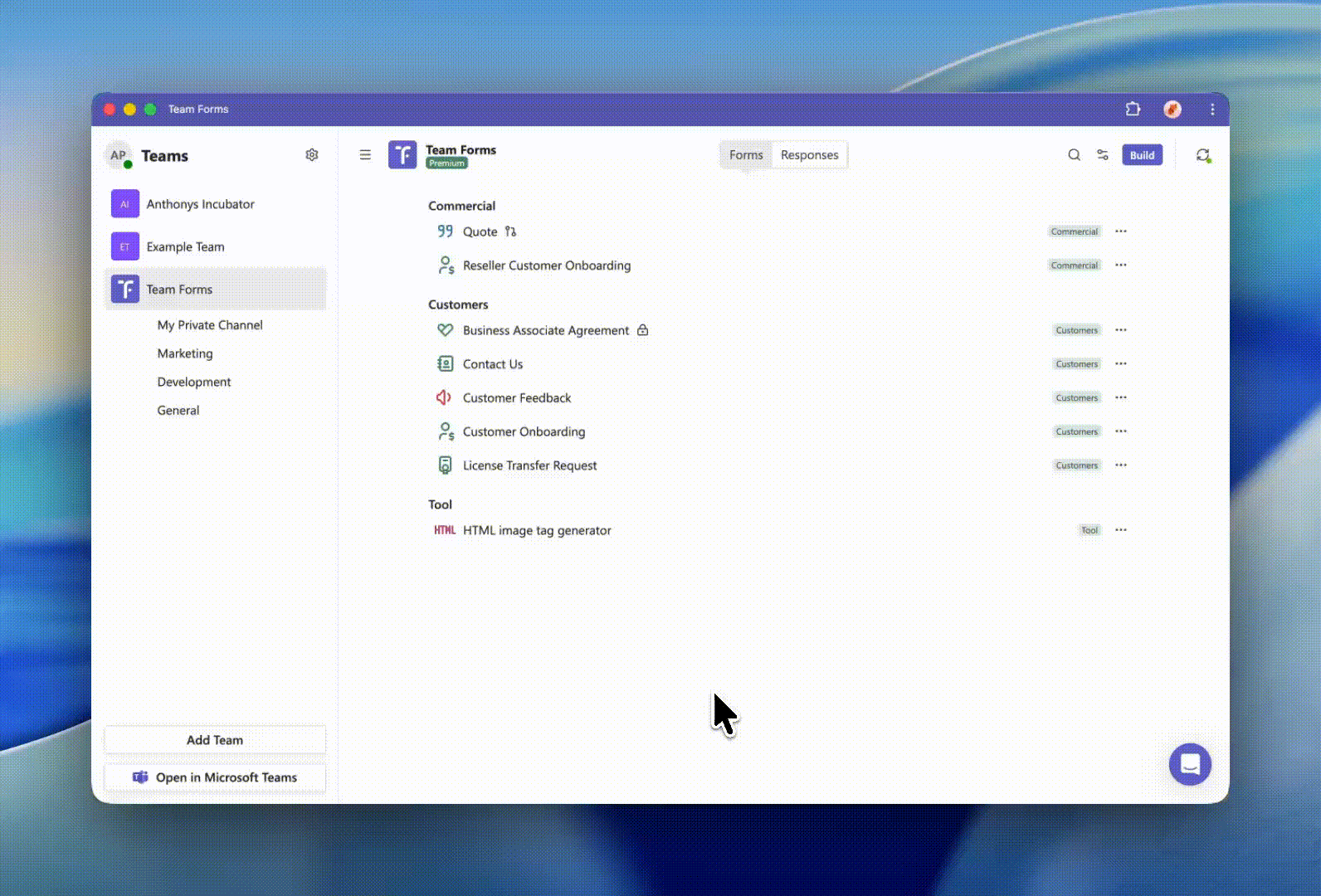
Task: Click the Build button
Action: tap(1142, 155)
